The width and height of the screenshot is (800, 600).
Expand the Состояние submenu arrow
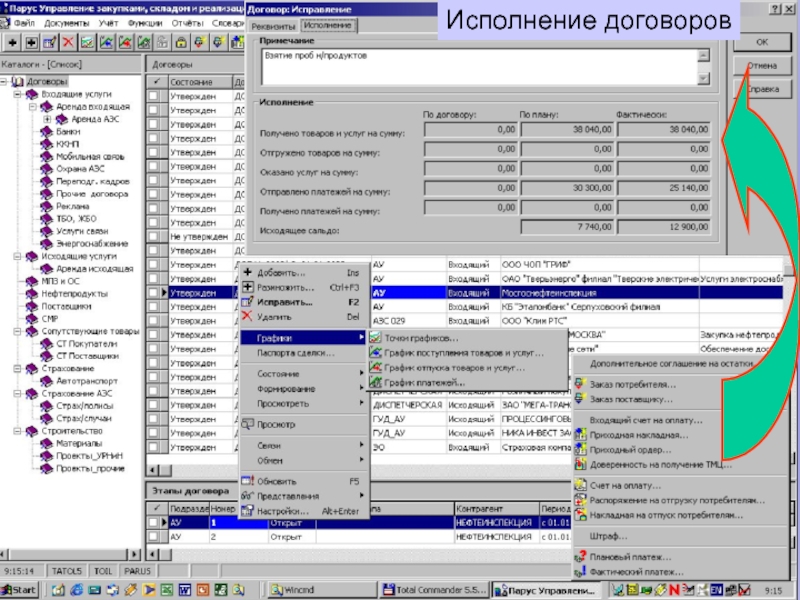[362, 373]
